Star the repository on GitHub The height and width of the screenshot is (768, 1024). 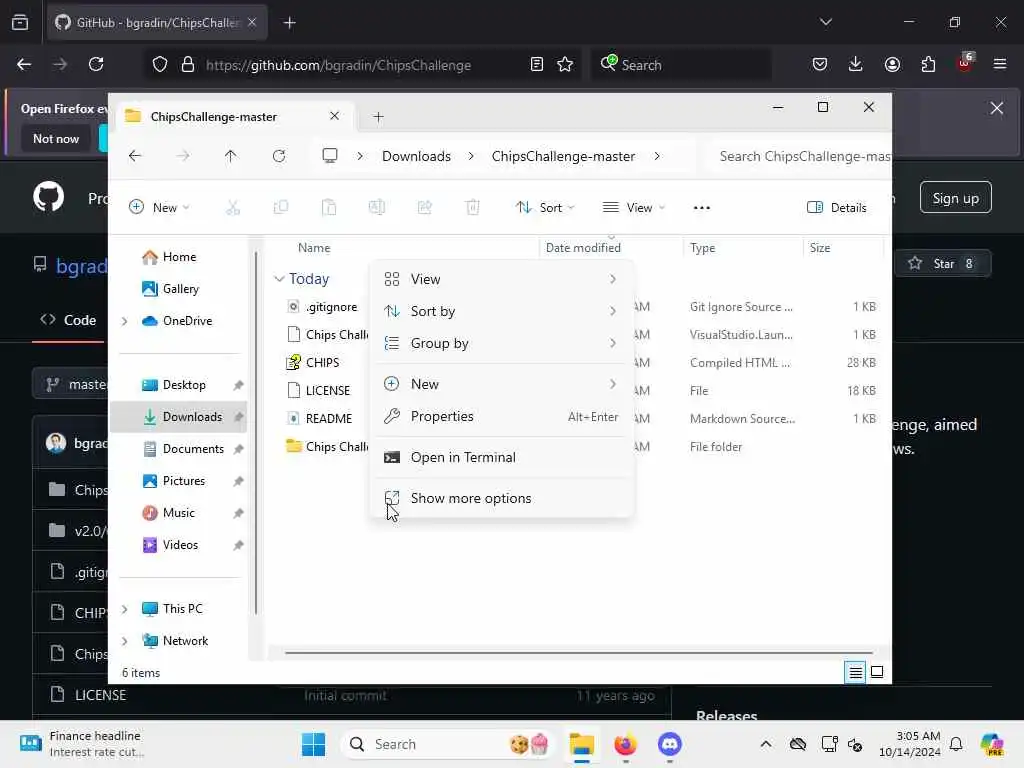pos(942,264)
